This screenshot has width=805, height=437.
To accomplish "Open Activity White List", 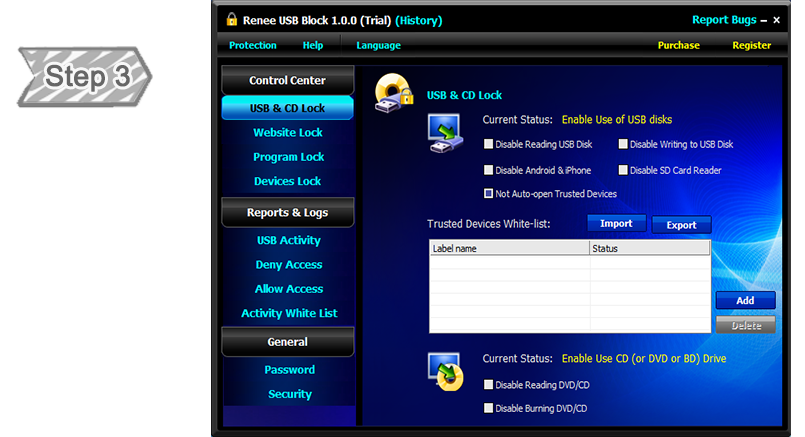I will tap(289, 313).
